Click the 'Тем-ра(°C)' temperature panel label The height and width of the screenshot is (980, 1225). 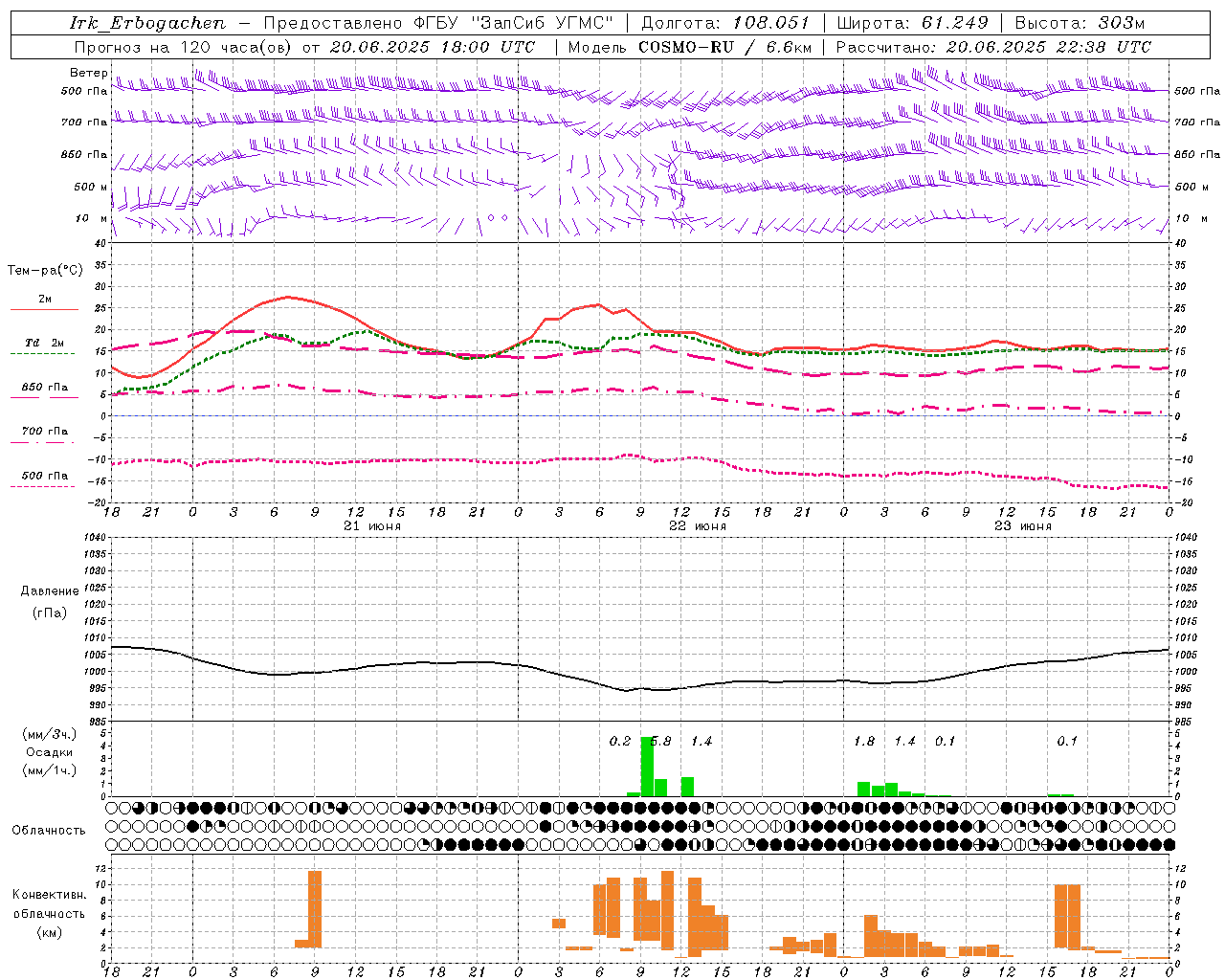pyautogui.click(x=45, y=271)
